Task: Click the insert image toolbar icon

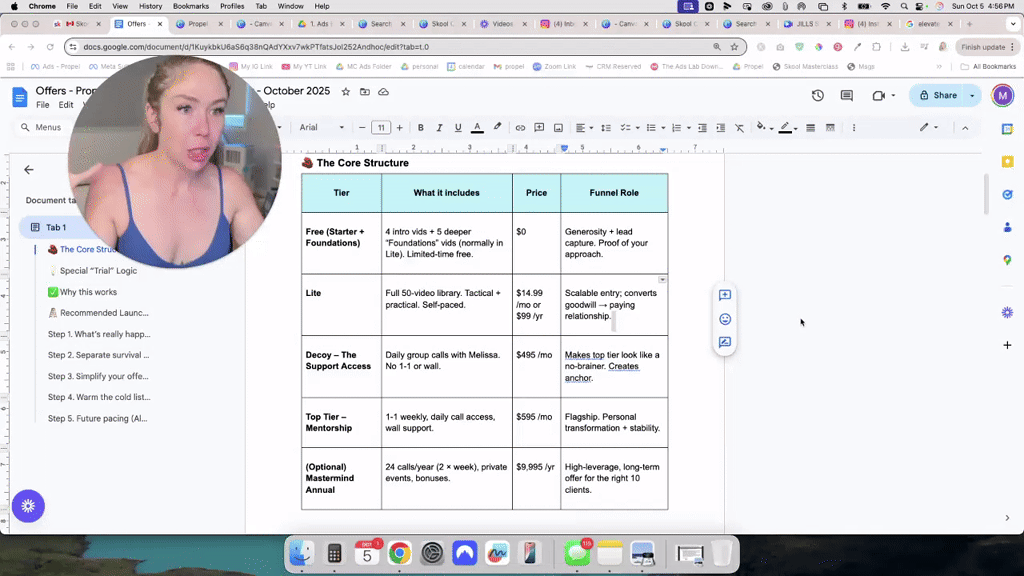Action: [558, 127]
